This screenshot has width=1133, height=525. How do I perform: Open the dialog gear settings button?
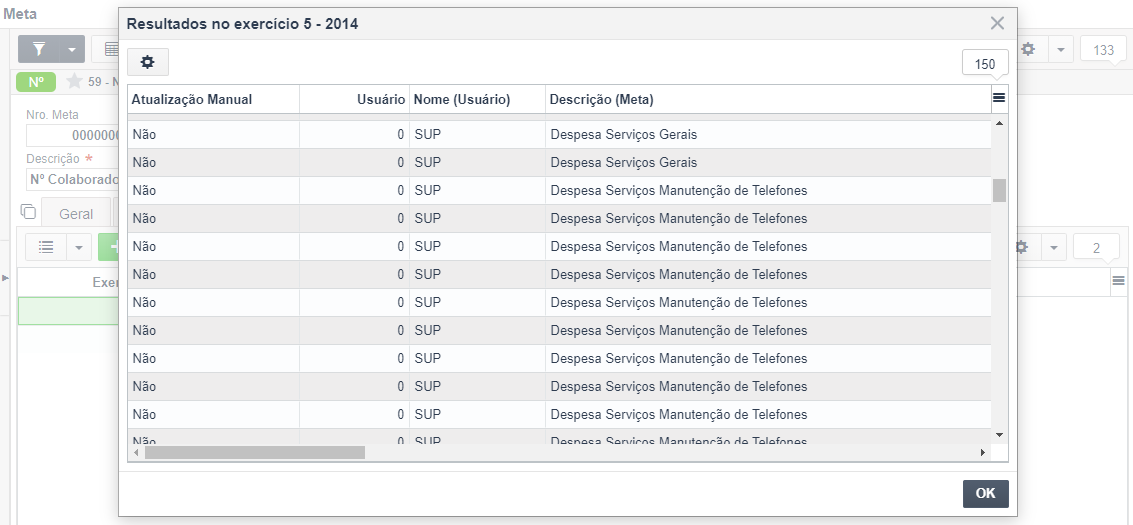coord(147,63)
